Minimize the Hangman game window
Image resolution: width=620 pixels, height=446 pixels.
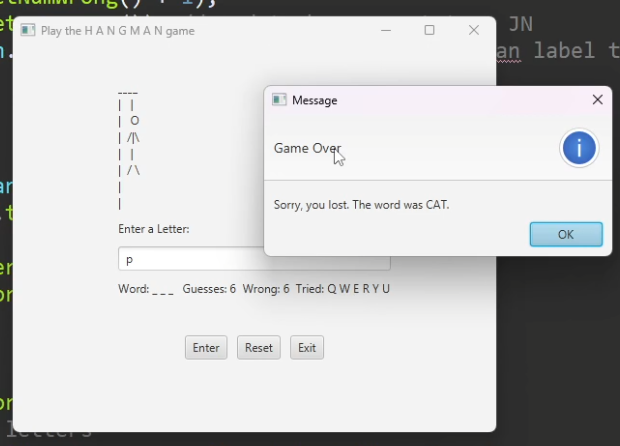pos(386,31)
